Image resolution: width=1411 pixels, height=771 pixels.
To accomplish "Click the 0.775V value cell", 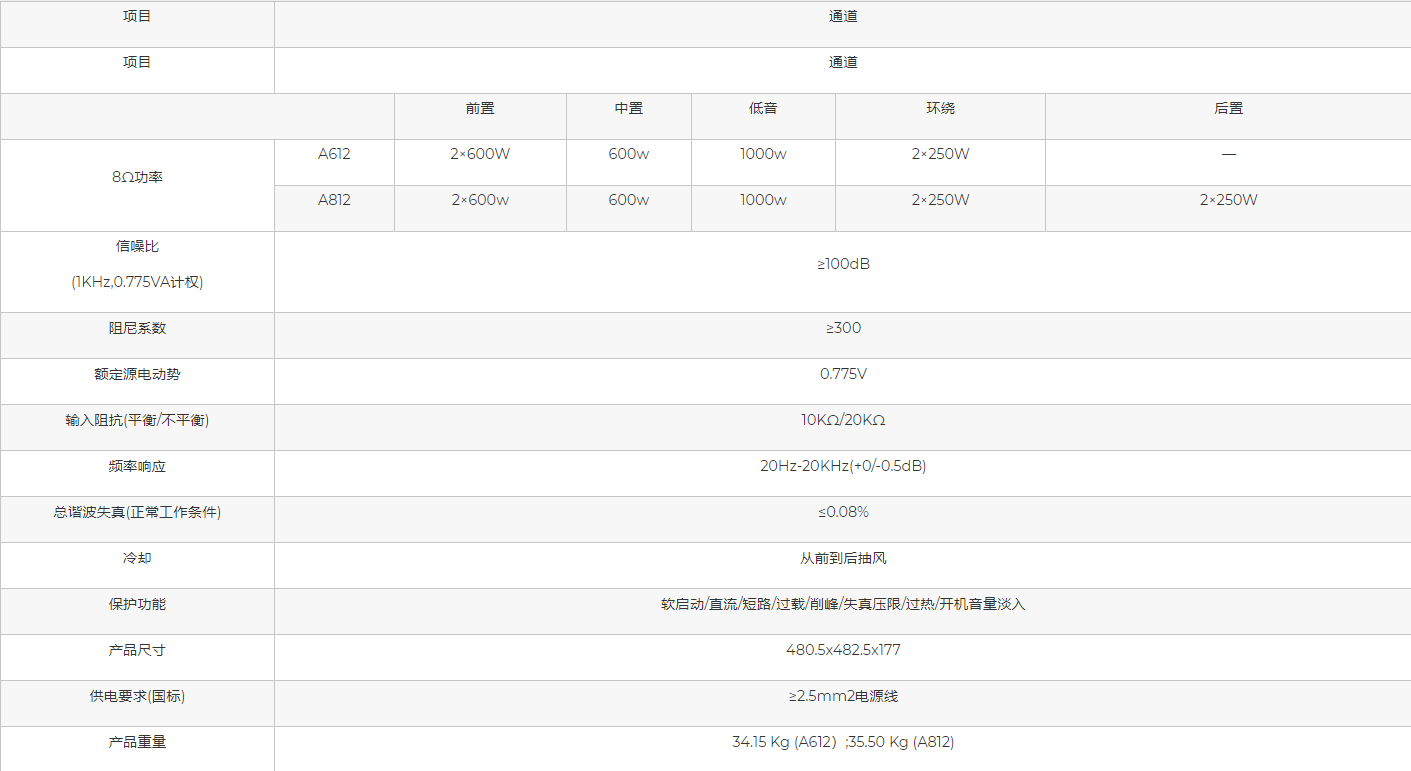I will [x=843, y=374].
